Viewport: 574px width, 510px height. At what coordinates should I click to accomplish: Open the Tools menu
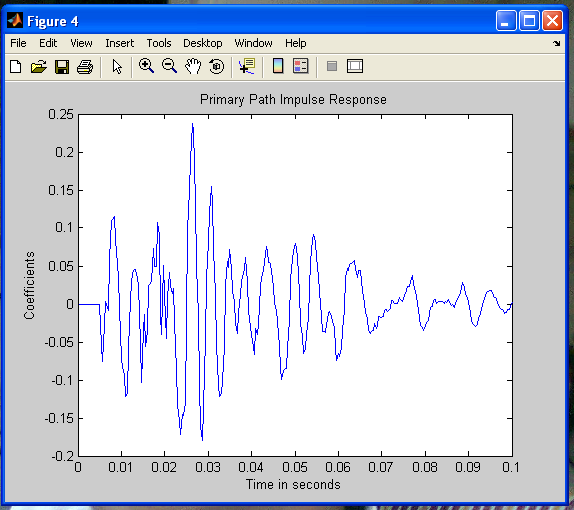click(x=159, y=43)
